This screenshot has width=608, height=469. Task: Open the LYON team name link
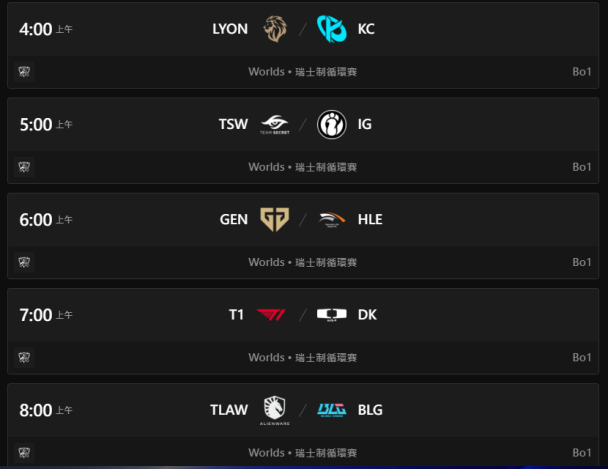[230, 29]
